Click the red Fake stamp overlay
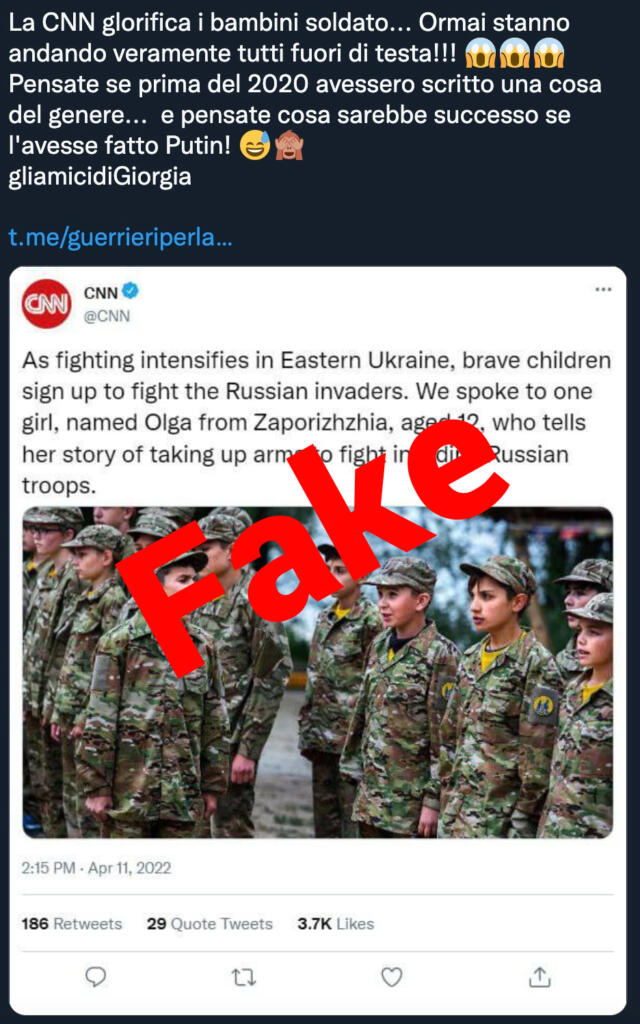The image size is (640, 1024). (x=313, y=549)
